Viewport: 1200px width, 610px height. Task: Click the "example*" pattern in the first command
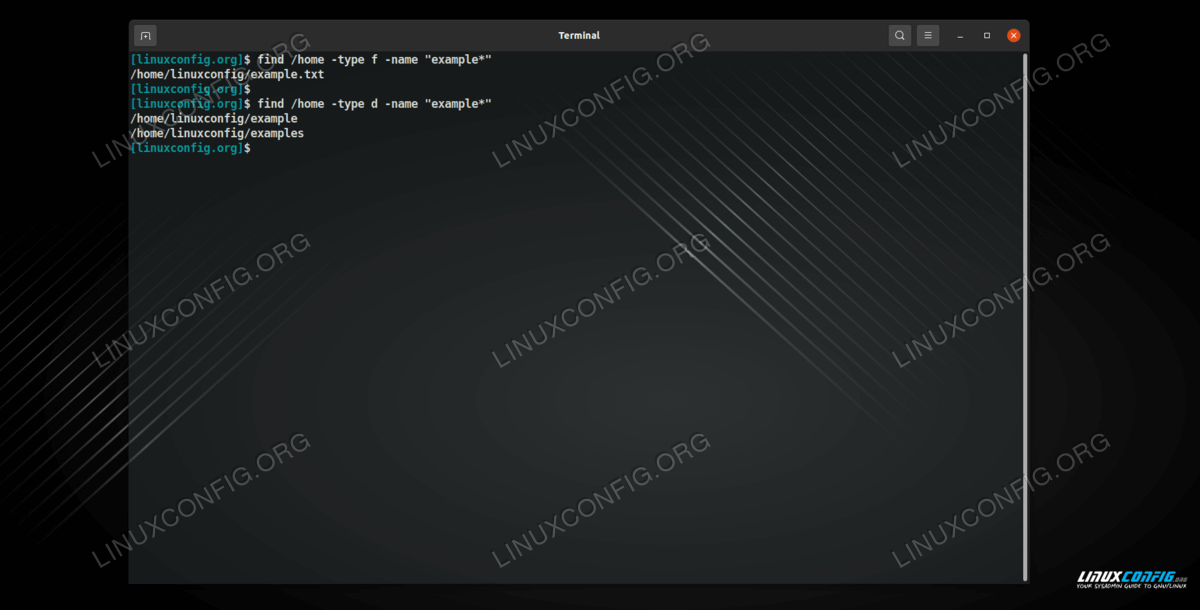pos(458,60)
